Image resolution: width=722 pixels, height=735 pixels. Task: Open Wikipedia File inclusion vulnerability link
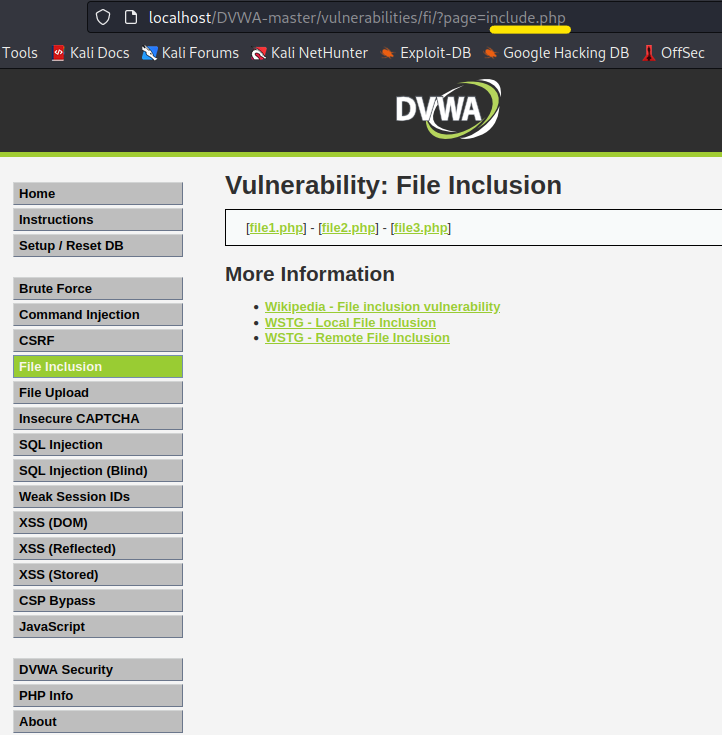pos(383,307)
